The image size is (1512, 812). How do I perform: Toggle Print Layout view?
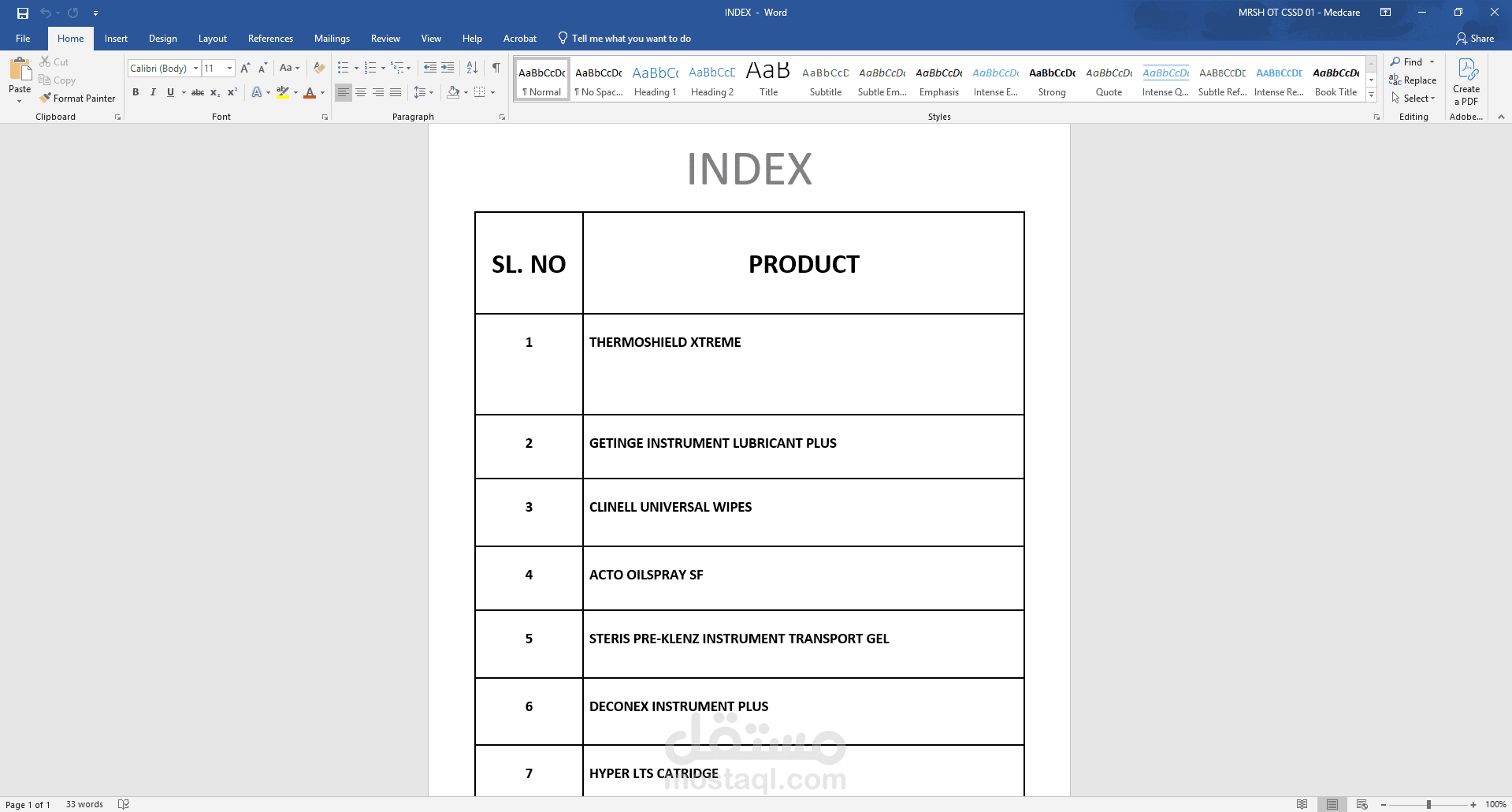pos(1332,804)
